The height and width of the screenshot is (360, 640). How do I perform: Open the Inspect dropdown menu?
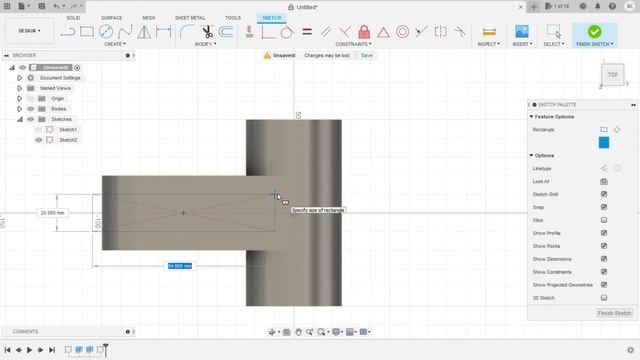(x=489, y=44)
